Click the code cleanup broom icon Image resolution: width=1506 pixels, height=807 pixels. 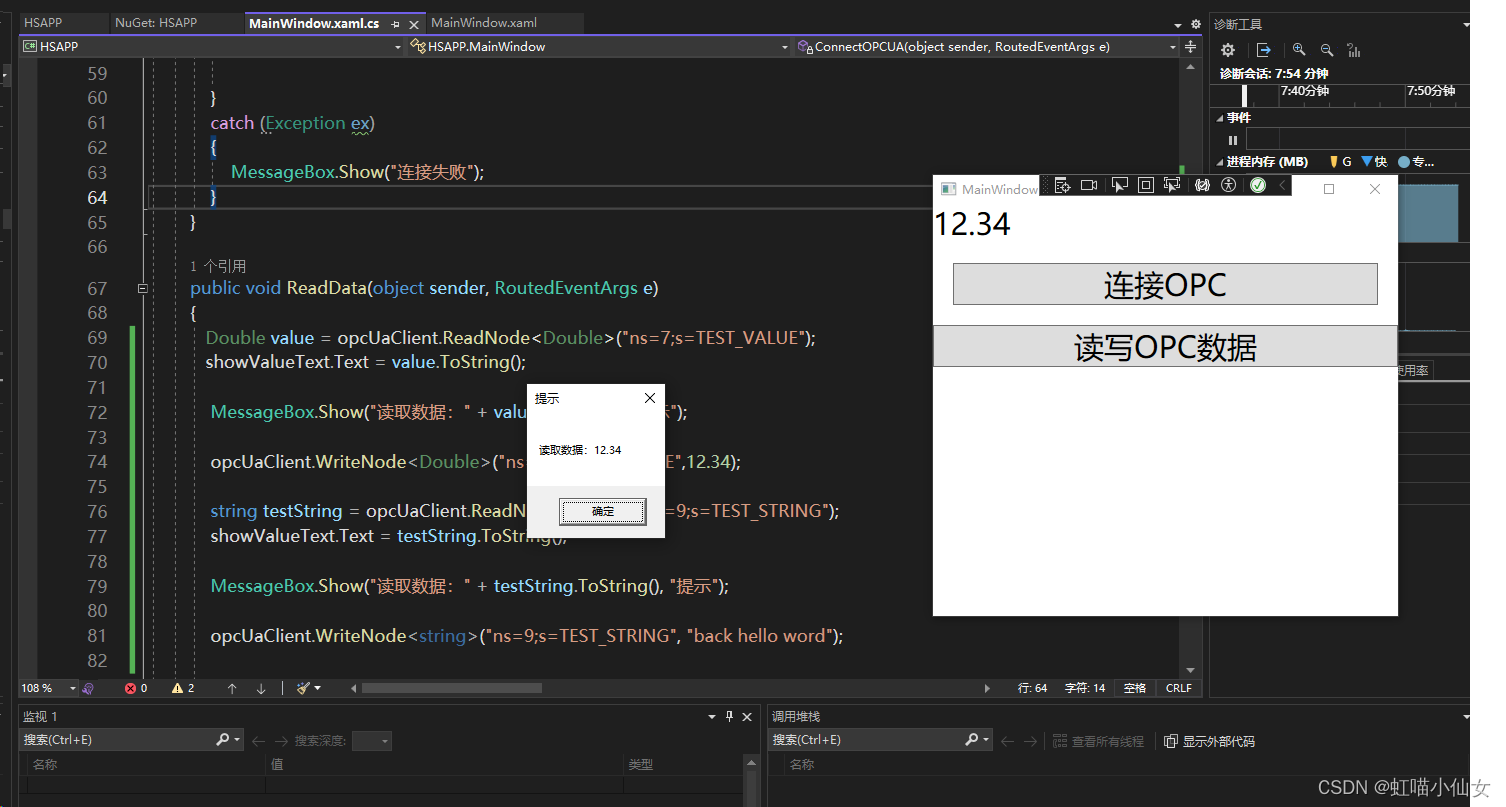pyautogui.click(x=303, y=688)
